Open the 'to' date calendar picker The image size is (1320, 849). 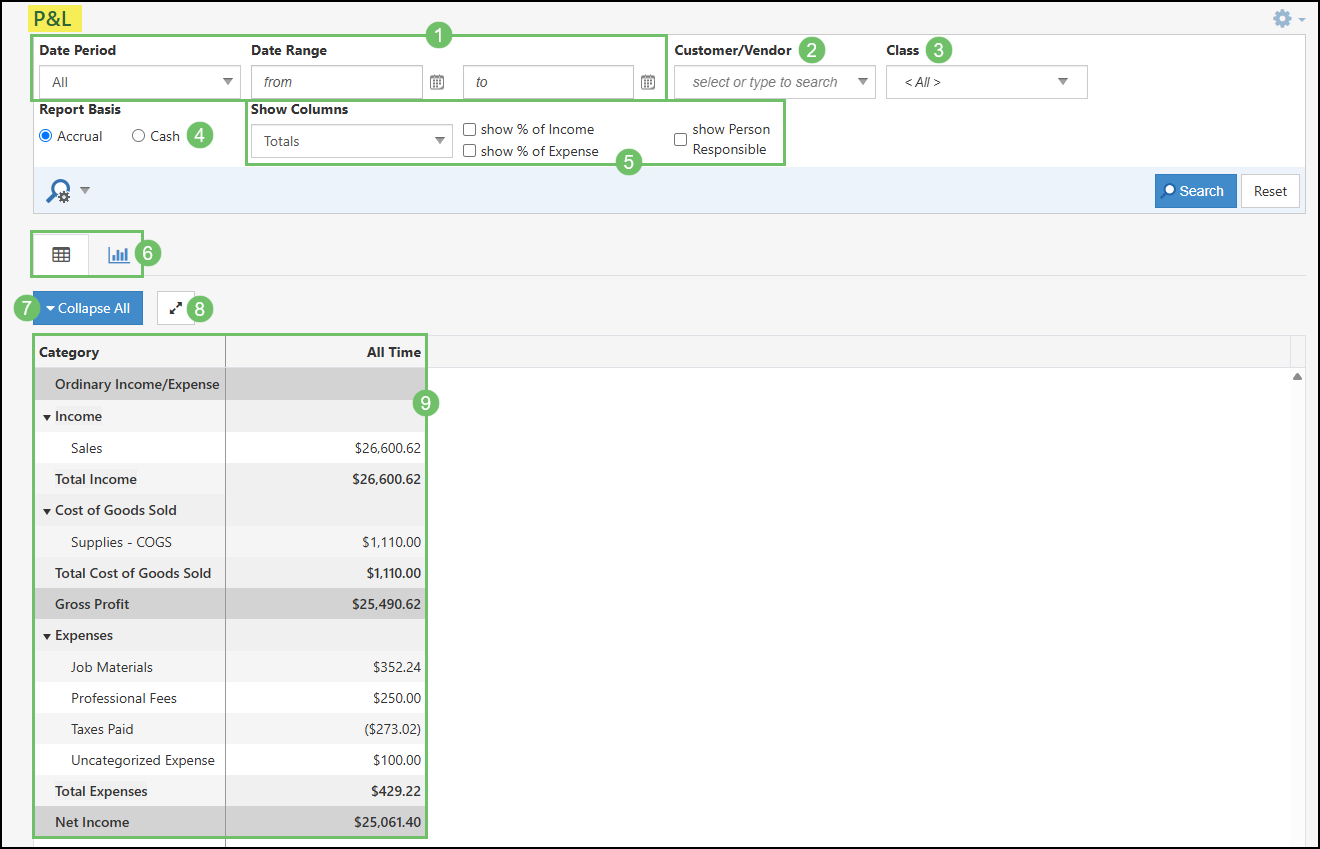[648, 82]
